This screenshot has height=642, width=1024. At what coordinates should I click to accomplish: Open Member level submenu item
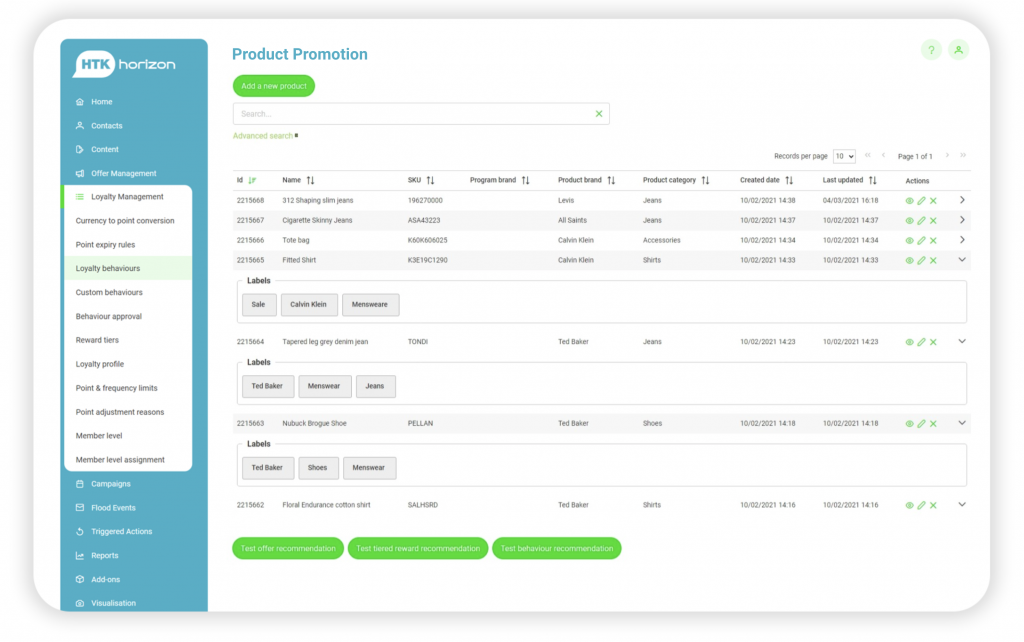coord(99,436)
